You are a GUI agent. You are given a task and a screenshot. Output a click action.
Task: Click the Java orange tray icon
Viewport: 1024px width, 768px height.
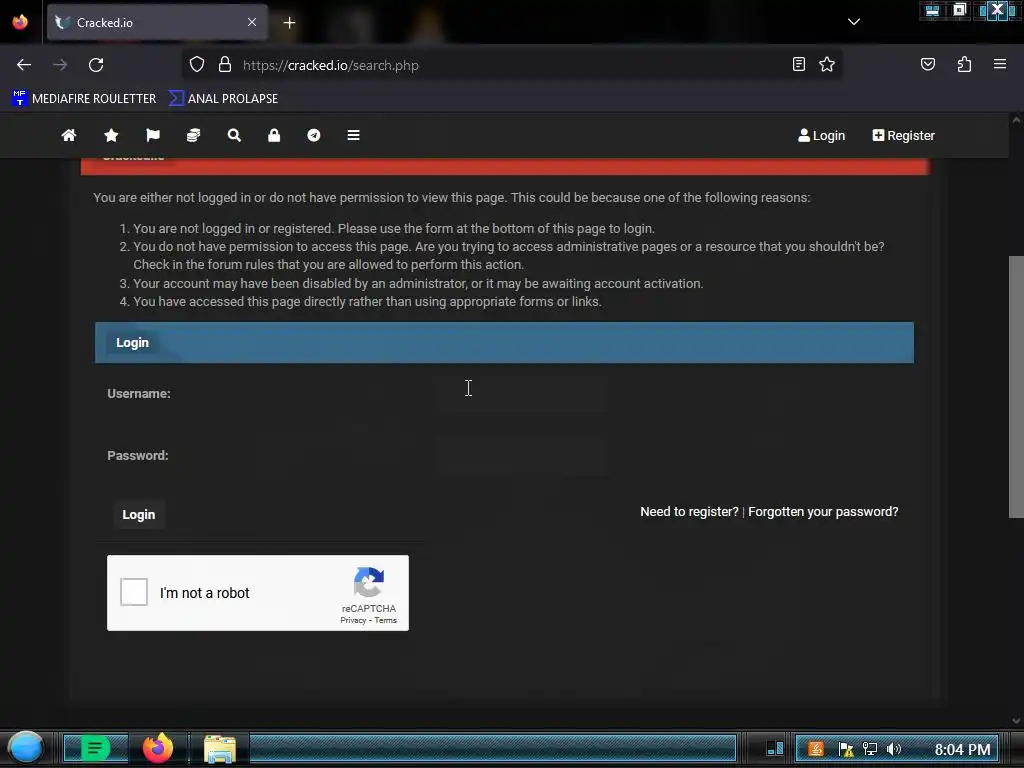(x=816, y=749)
